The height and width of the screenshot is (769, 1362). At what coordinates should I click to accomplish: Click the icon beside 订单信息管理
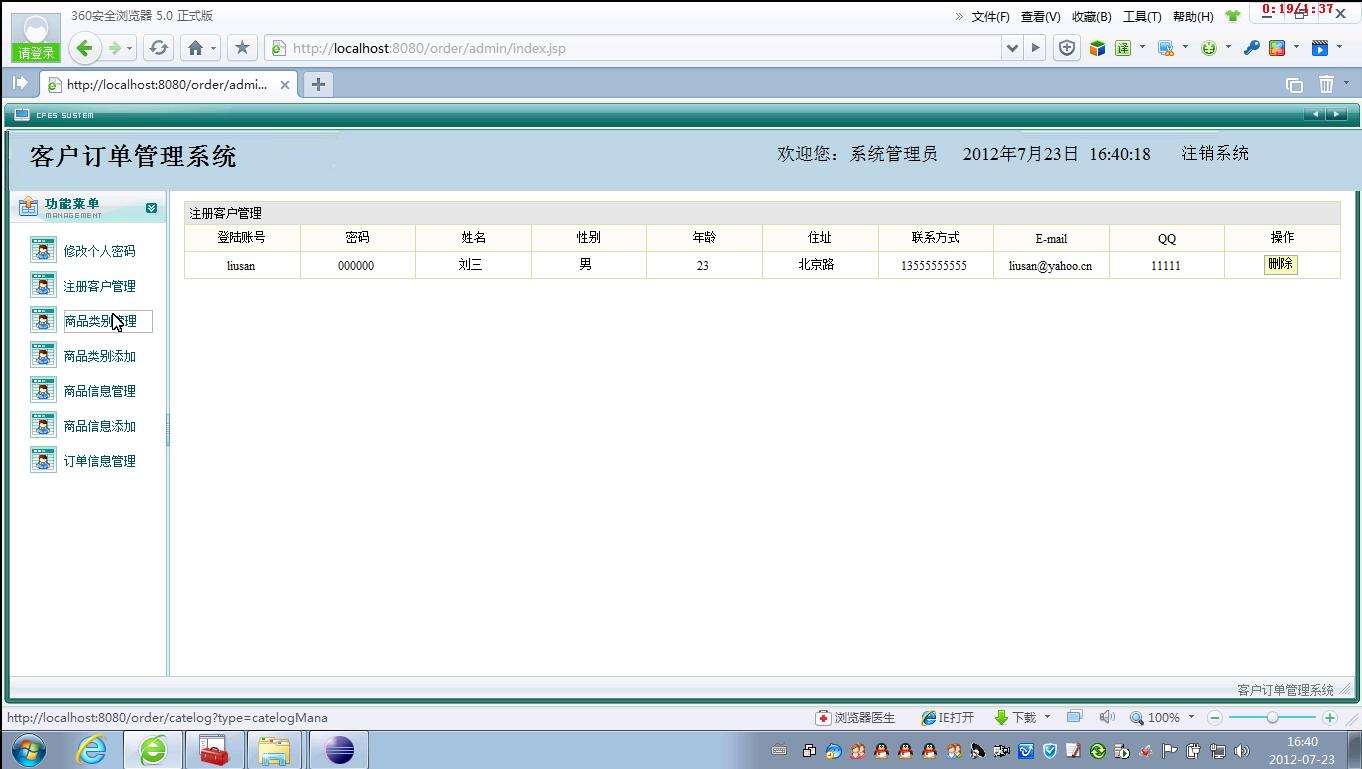43,459
